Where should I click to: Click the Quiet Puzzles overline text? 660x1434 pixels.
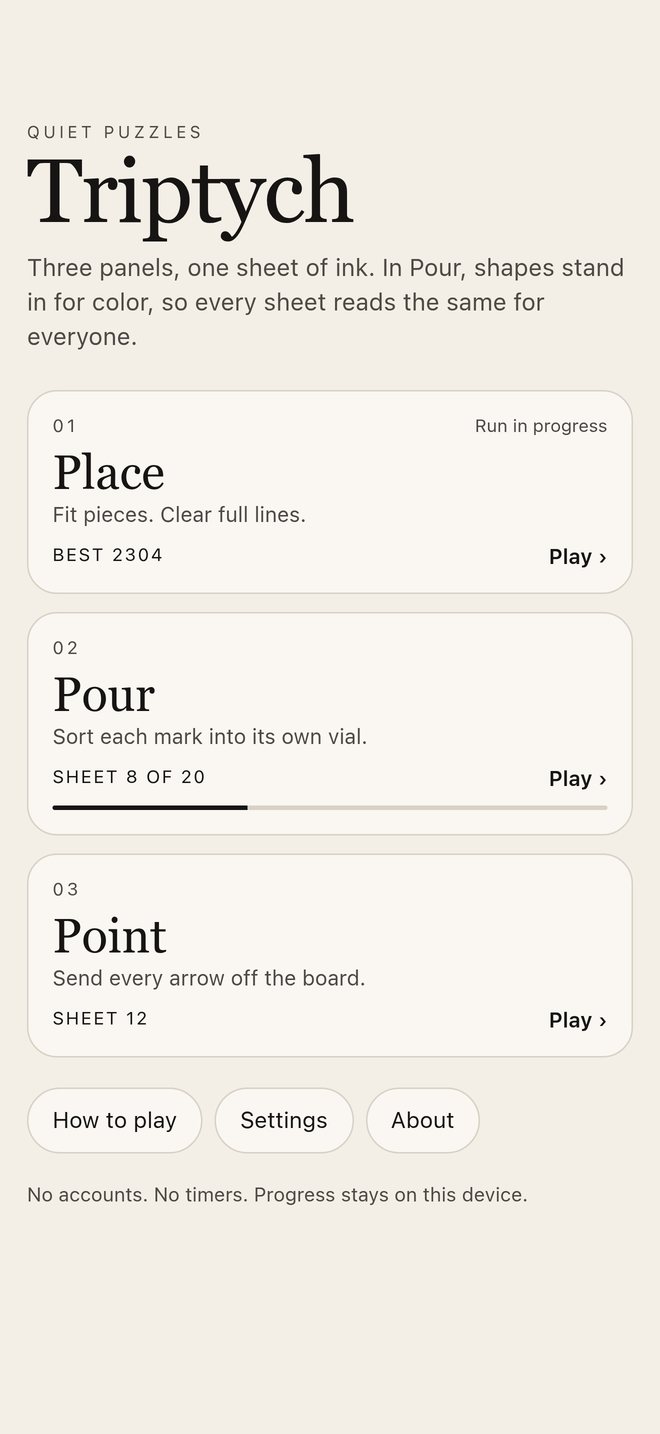click(115, 132)
